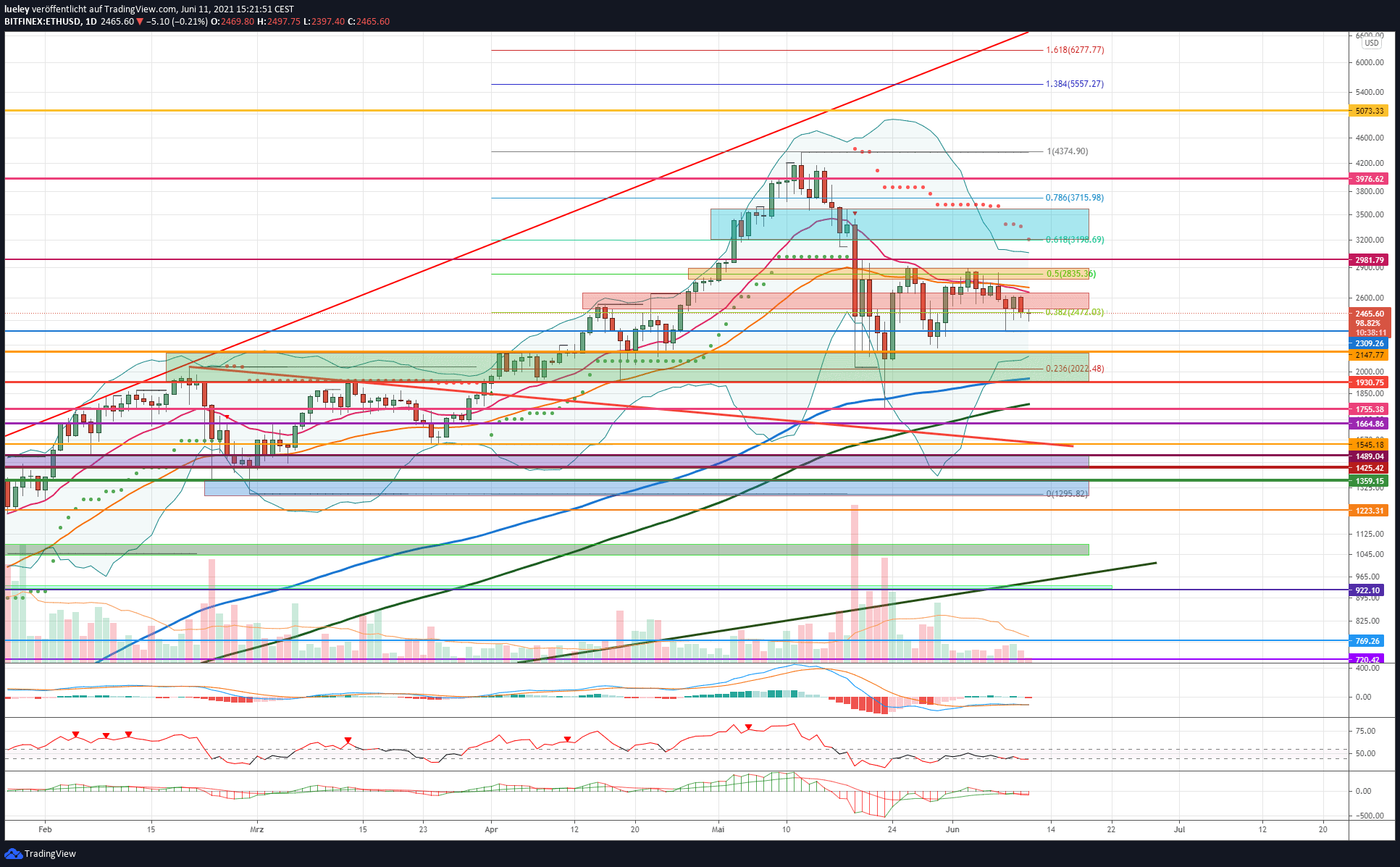The width and height of the screenshot is (1400, 867).
Task: Click the orange 2147.77 price label
Action: tap(1369, 355)
